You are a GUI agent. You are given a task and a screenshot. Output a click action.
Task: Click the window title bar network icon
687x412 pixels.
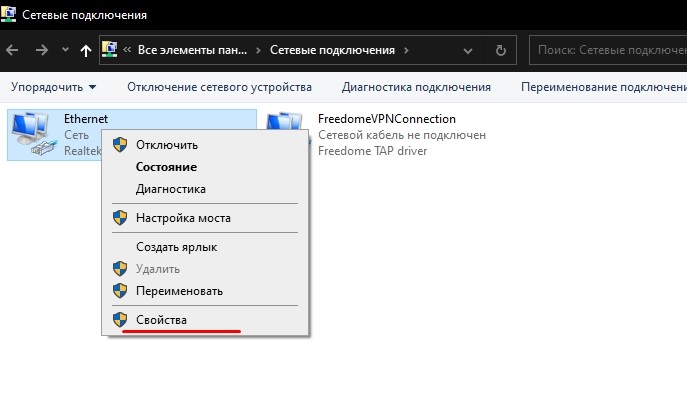8,14
